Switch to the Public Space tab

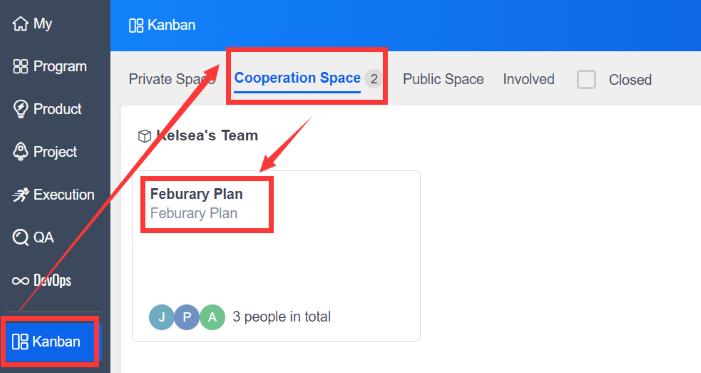point(443,79)
